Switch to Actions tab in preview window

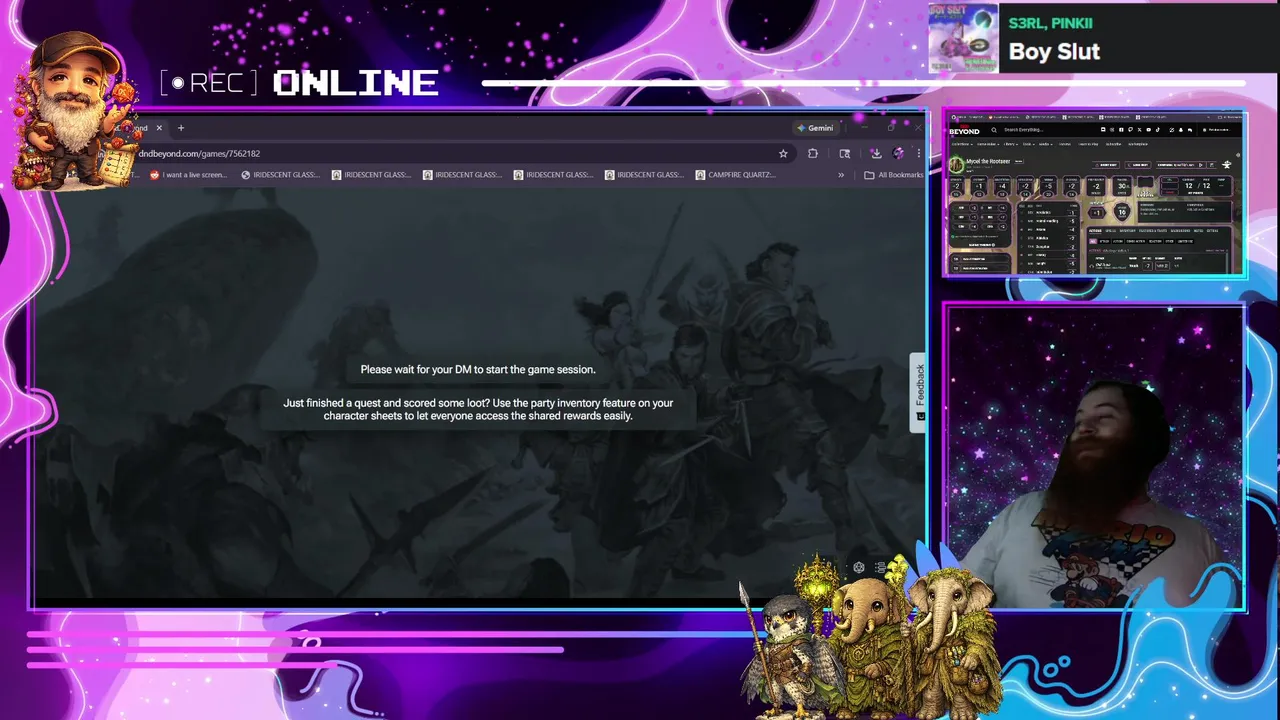tap(1095, 231)
